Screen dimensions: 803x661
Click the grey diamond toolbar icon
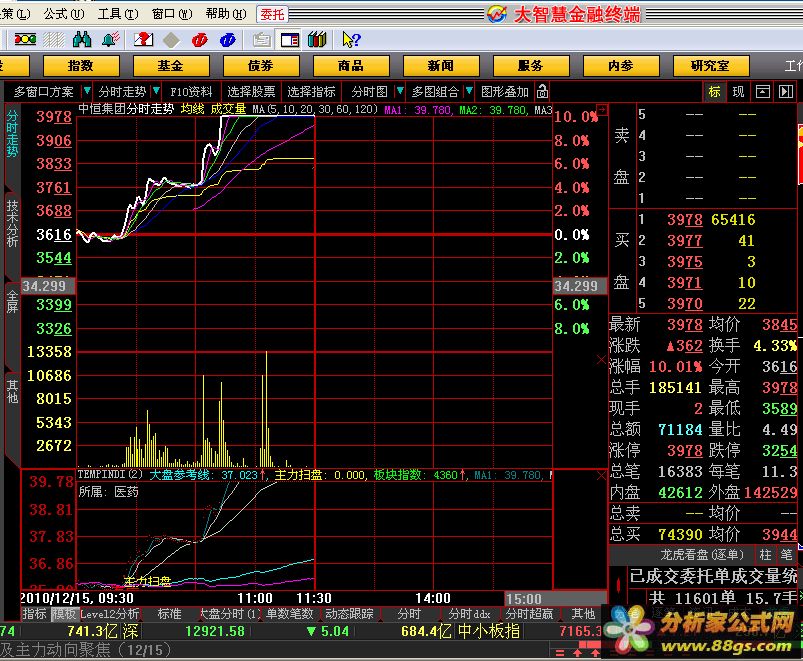coord(171,40)
